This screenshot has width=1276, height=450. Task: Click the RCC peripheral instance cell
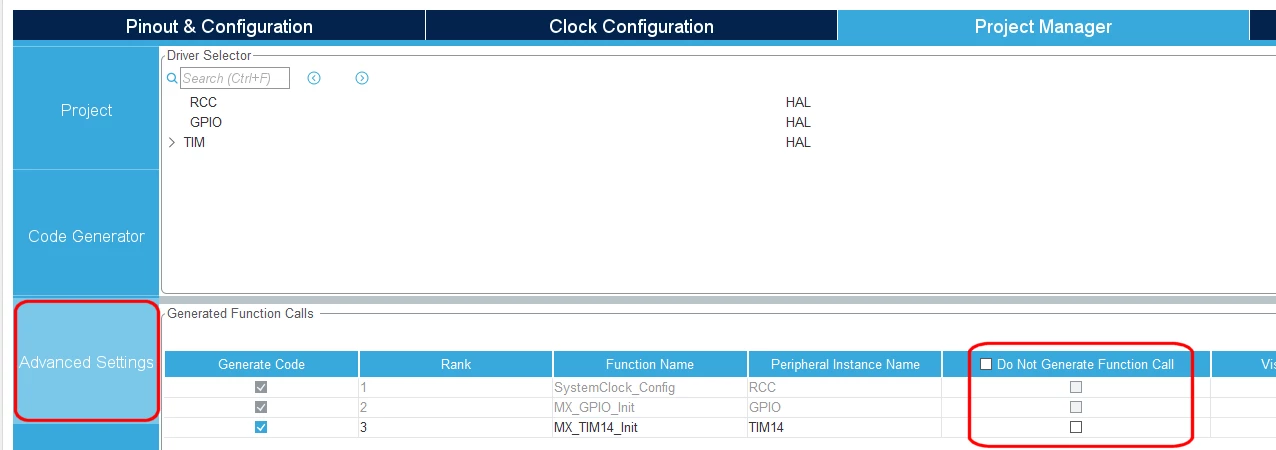coord(845,387)
